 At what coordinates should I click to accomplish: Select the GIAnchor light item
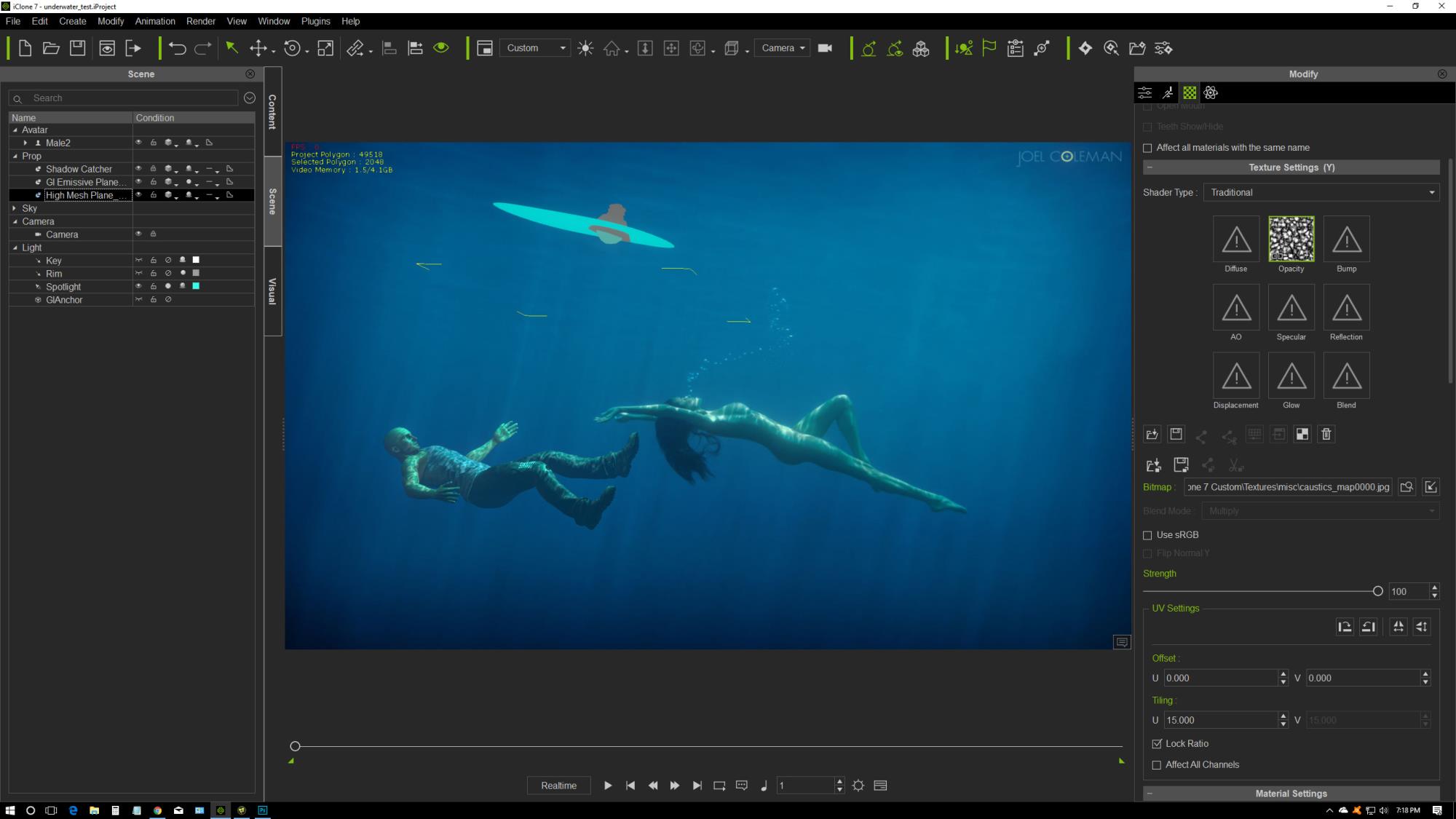pyautogui.click(x=64, y=300)
